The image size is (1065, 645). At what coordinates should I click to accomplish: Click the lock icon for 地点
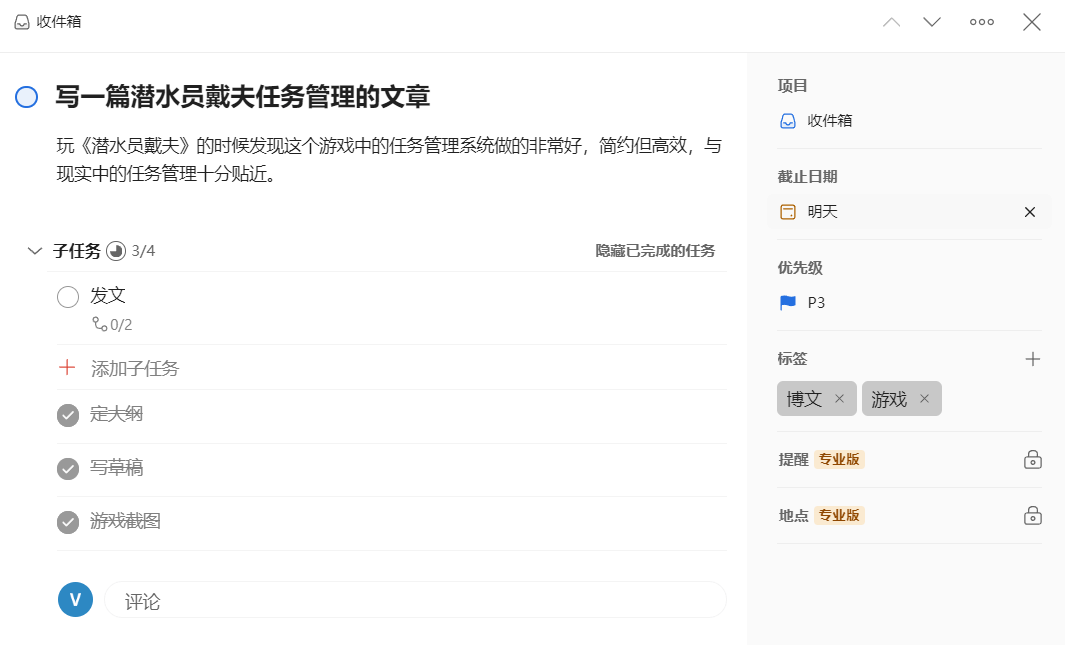pyautogui.click(x=1032, y=516)
